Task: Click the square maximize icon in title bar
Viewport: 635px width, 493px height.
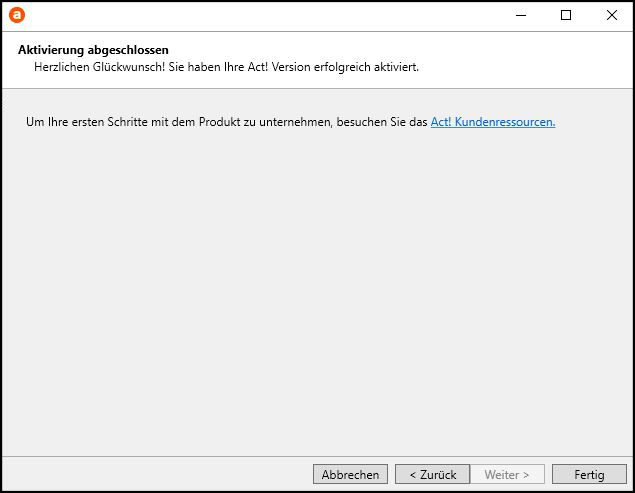Action: point(566,15)
